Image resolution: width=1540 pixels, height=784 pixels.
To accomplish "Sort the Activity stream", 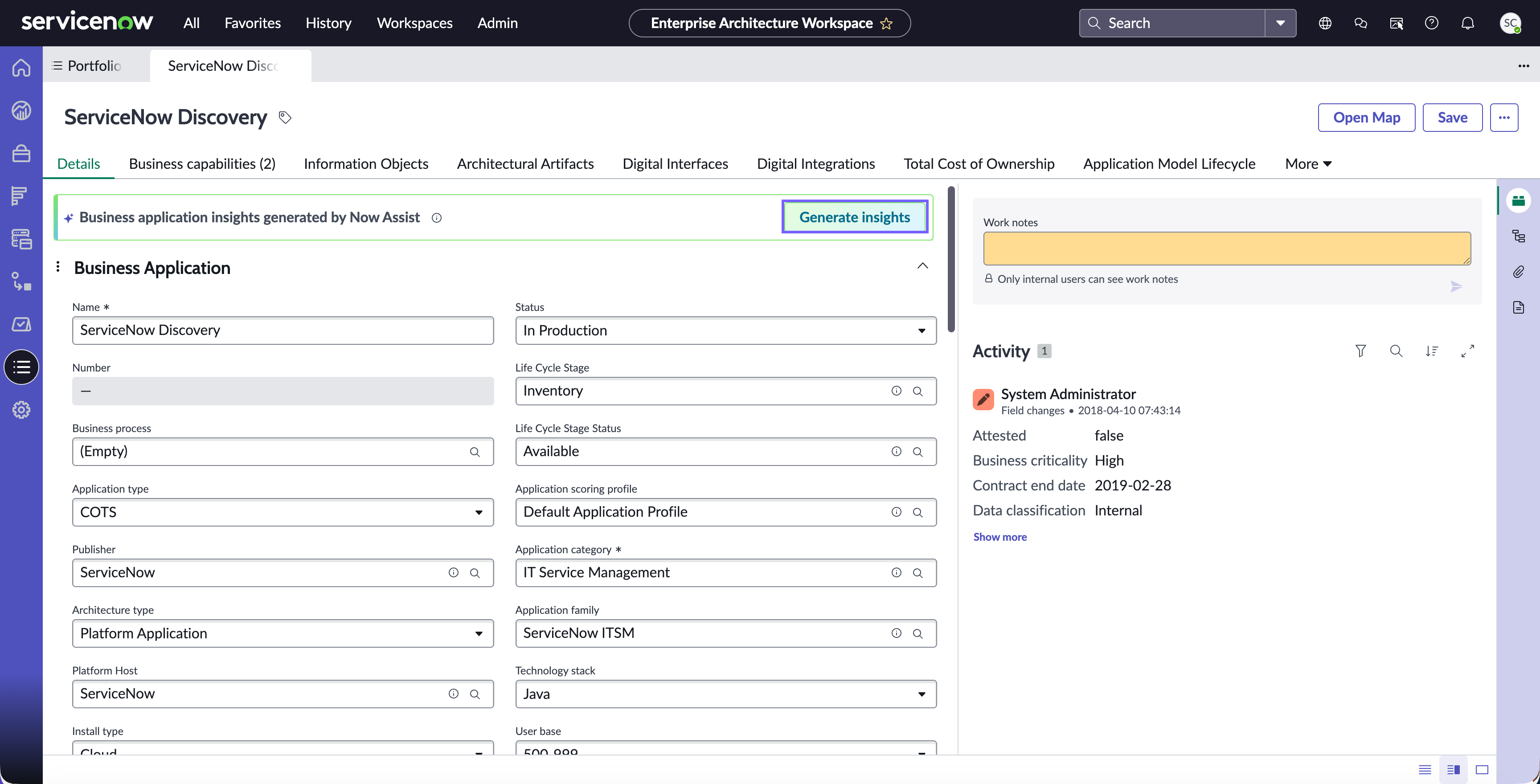I will (1432, 351).
